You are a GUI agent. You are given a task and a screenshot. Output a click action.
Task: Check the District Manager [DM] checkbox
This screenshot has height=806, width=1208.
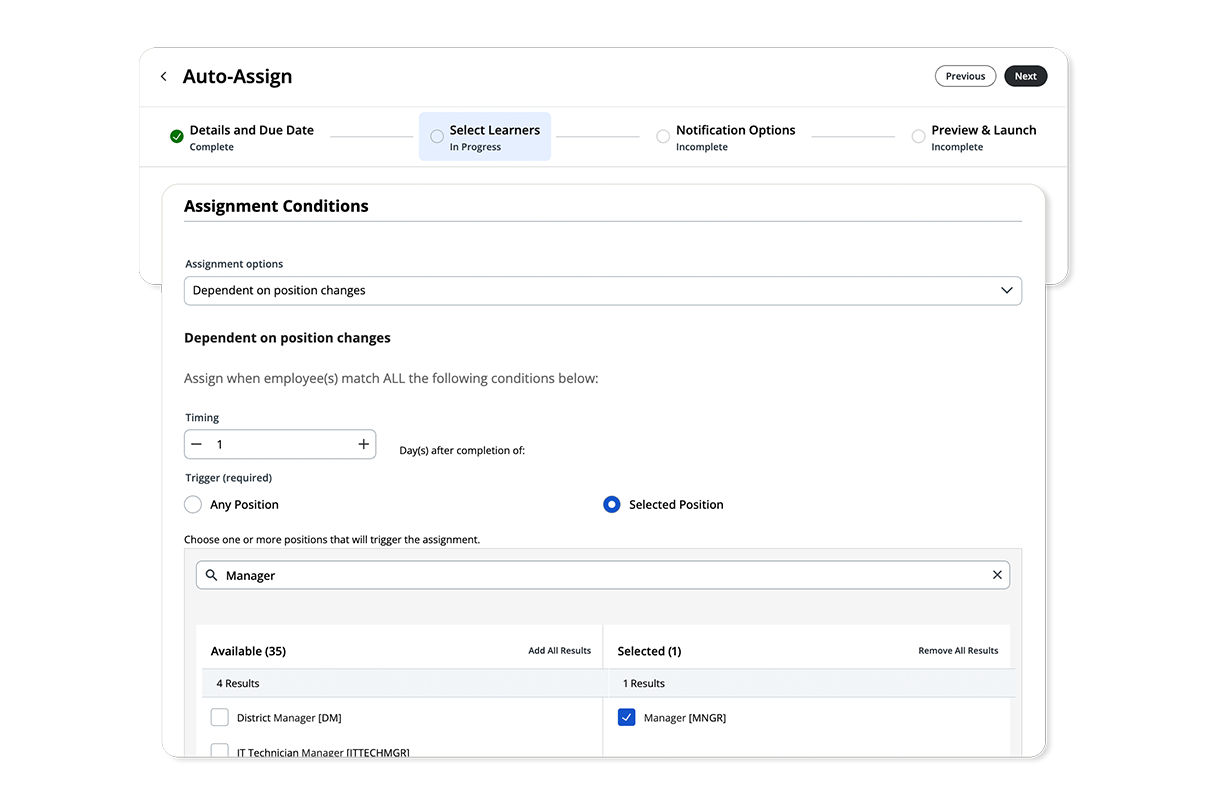click(220, 717)
